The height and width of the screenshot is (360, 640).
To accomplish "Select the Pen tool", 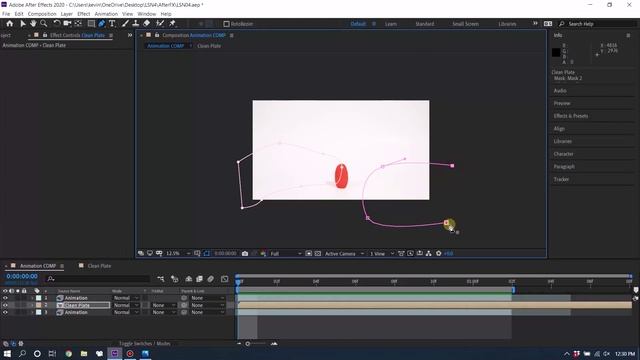I will point(102,24).
